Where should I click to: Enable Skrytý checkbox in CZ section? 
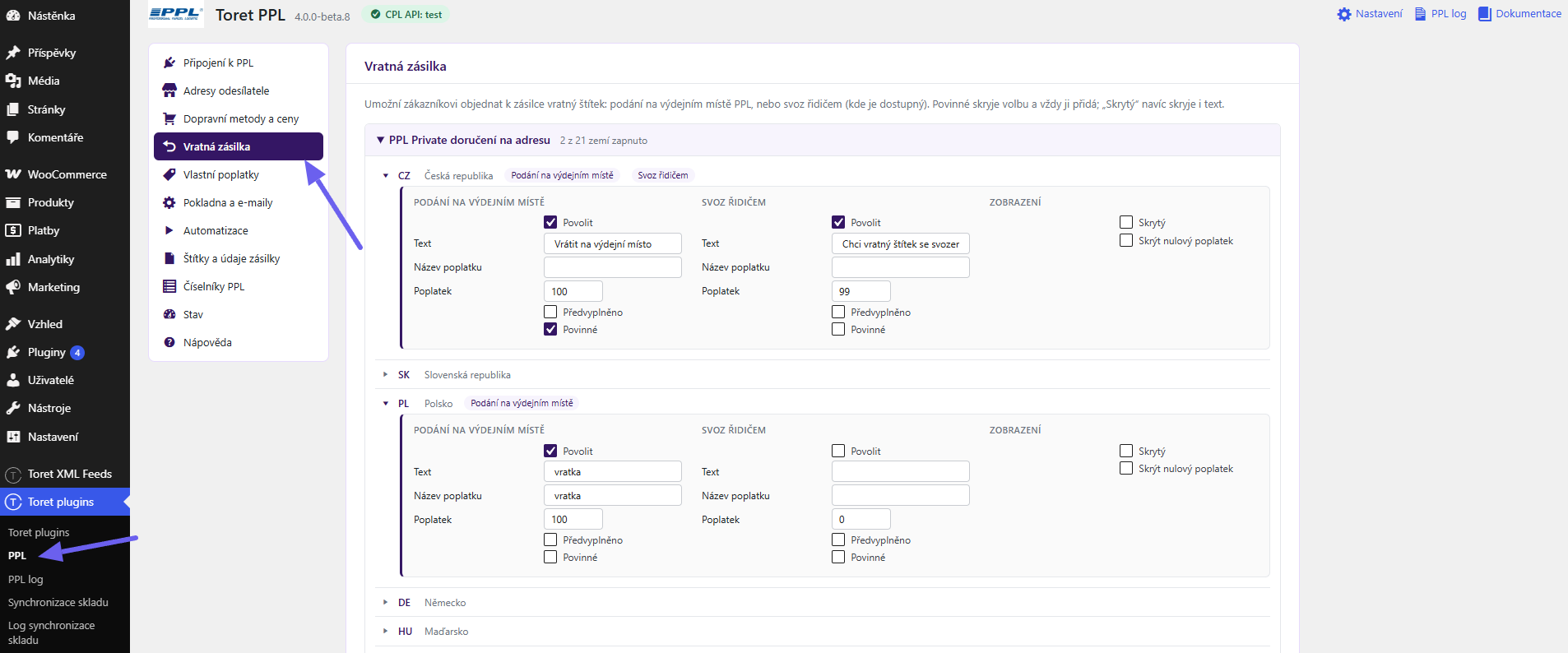tap(1126, 222)
